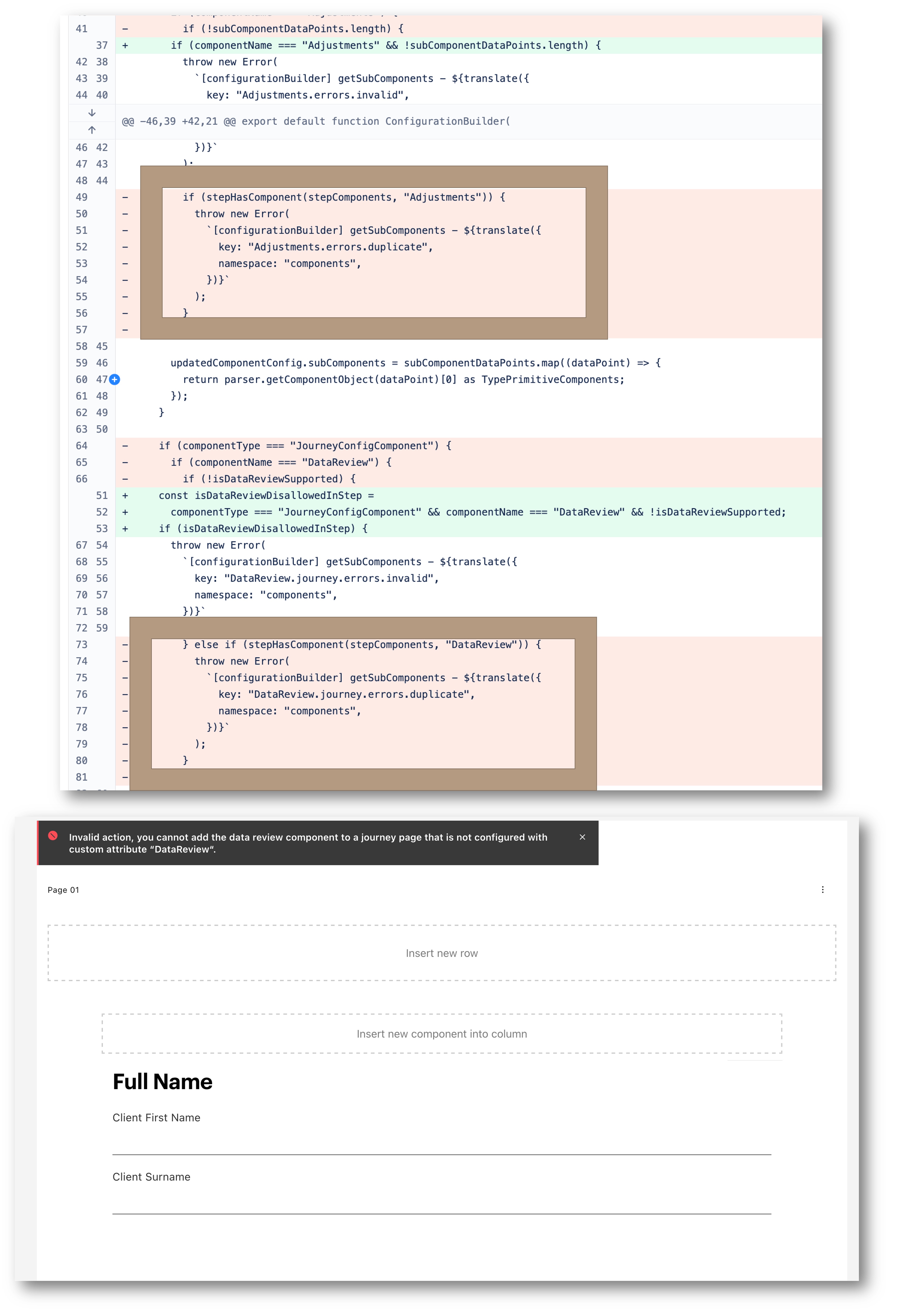Click the removed line 'if (!isDataReviewSupported) {'
The image size is (898, 1316).
click(x=269, y=479)
